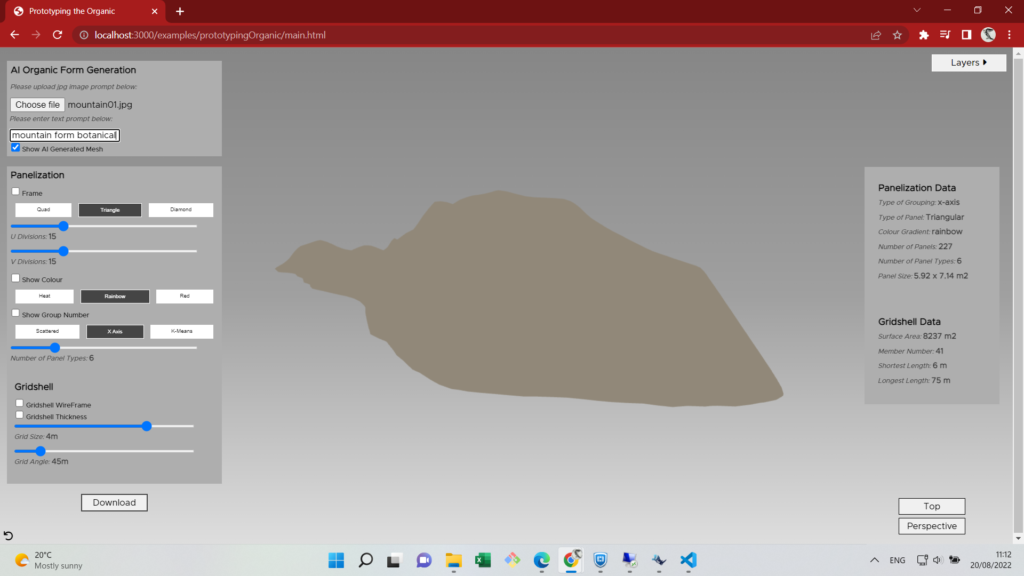Screen dimensions: 1024x576
Task: Click the browser reload icon
Action: (57, 35)
